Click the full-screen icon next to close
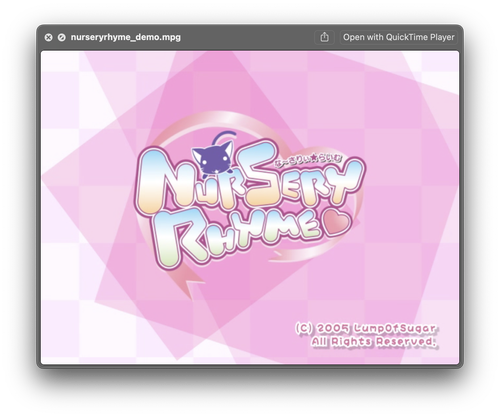 pyautogui.click(x=61, y=37)
